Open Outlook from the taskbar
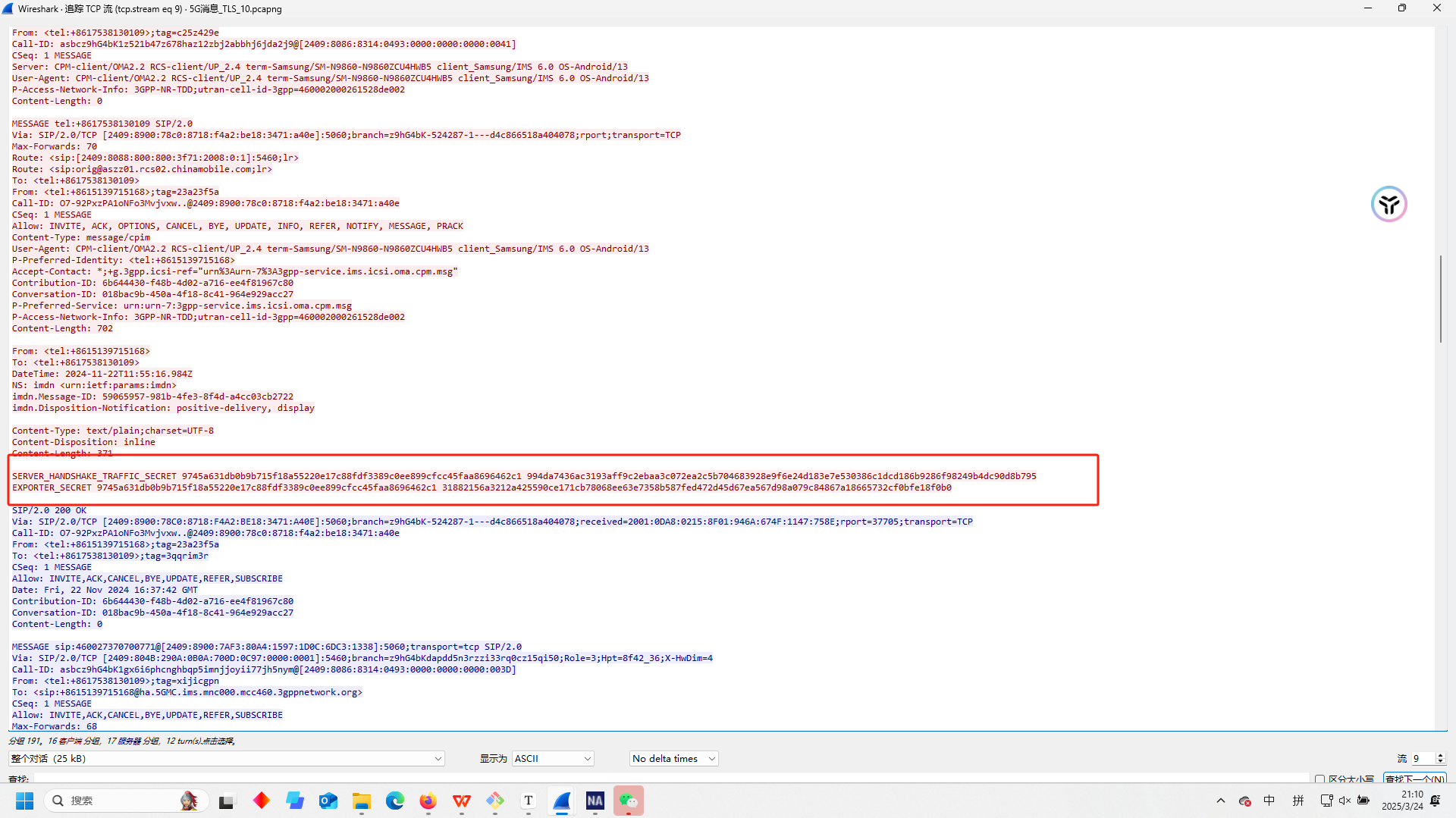The image size is (1456, 818). (328, 801)
